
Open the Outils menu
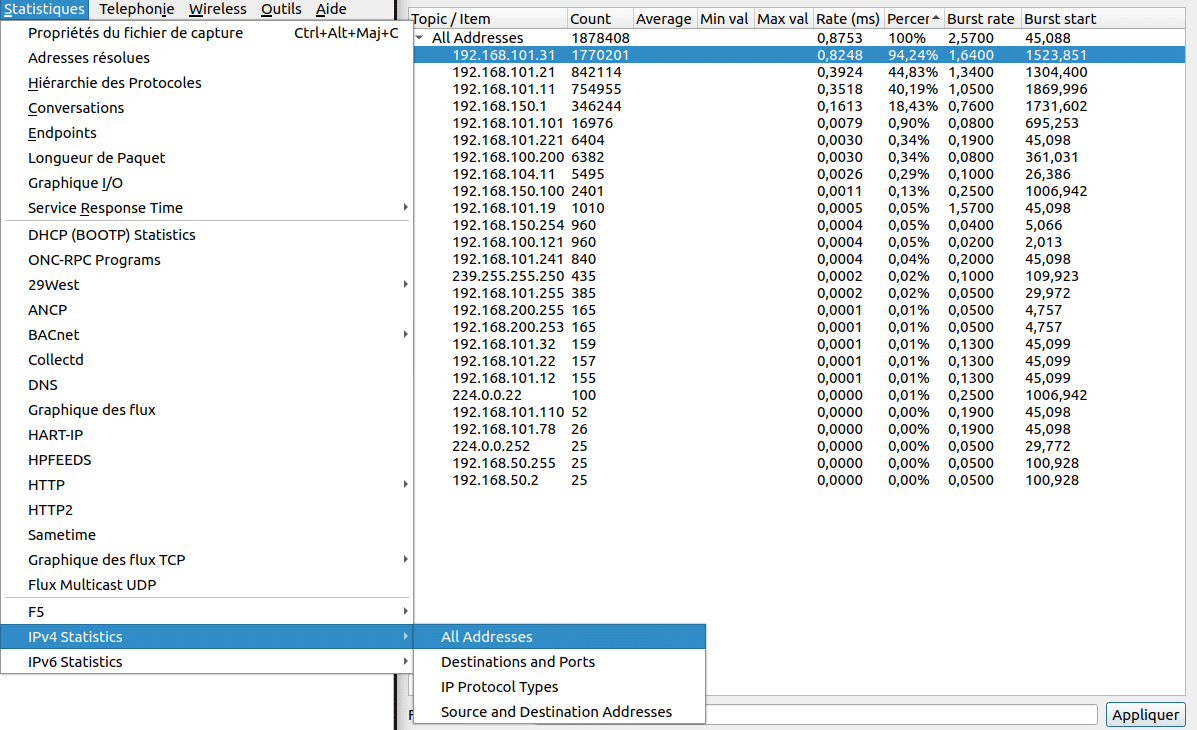[x=281, y=9]
